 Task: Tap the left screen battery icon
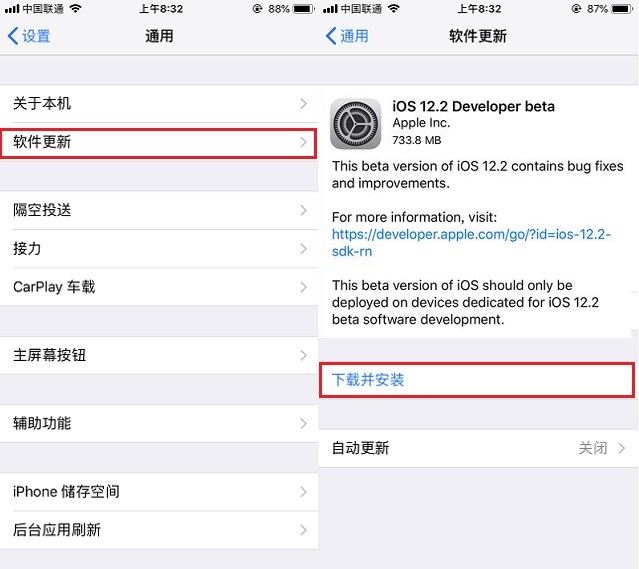(x=303, y=9)
